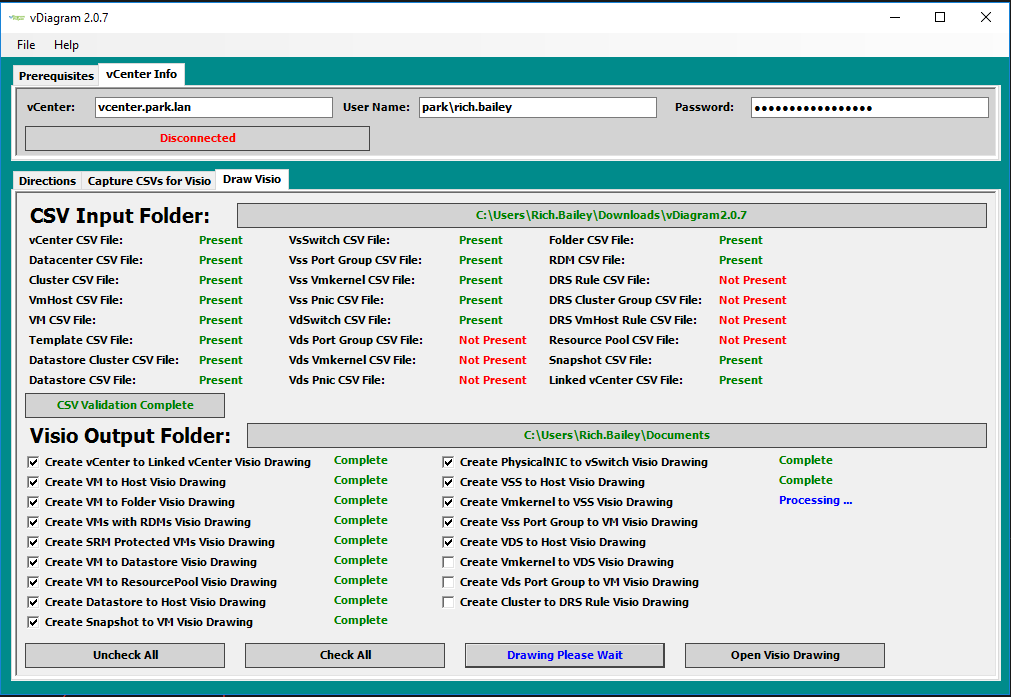Click the User Name input field
The width and height of the screenshot is (1011, 697).
[537, 107]
